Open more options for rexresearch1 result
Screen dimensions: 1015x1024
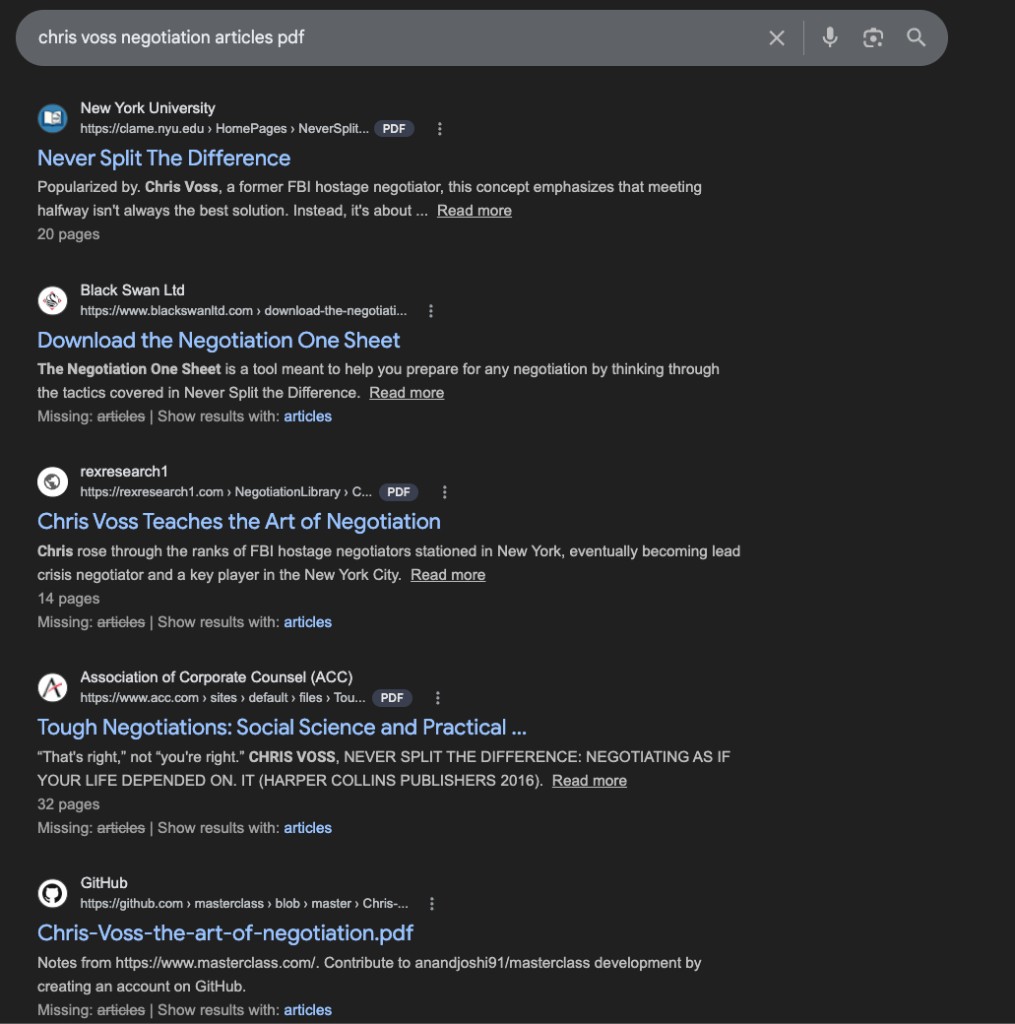coord(445,492)
